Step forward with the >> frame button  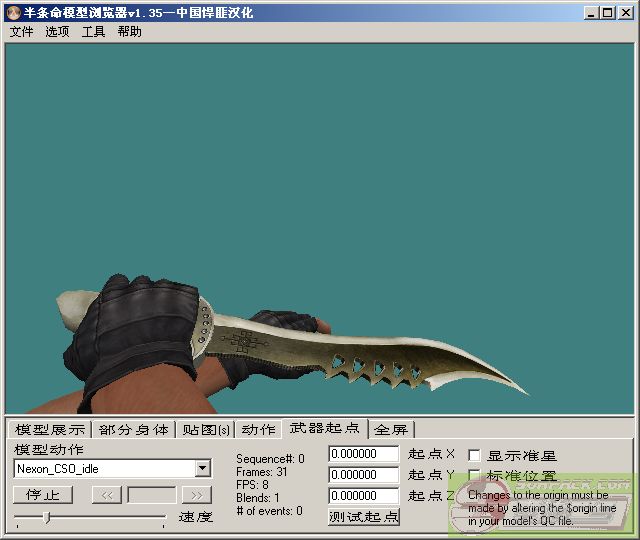point(197,495)
